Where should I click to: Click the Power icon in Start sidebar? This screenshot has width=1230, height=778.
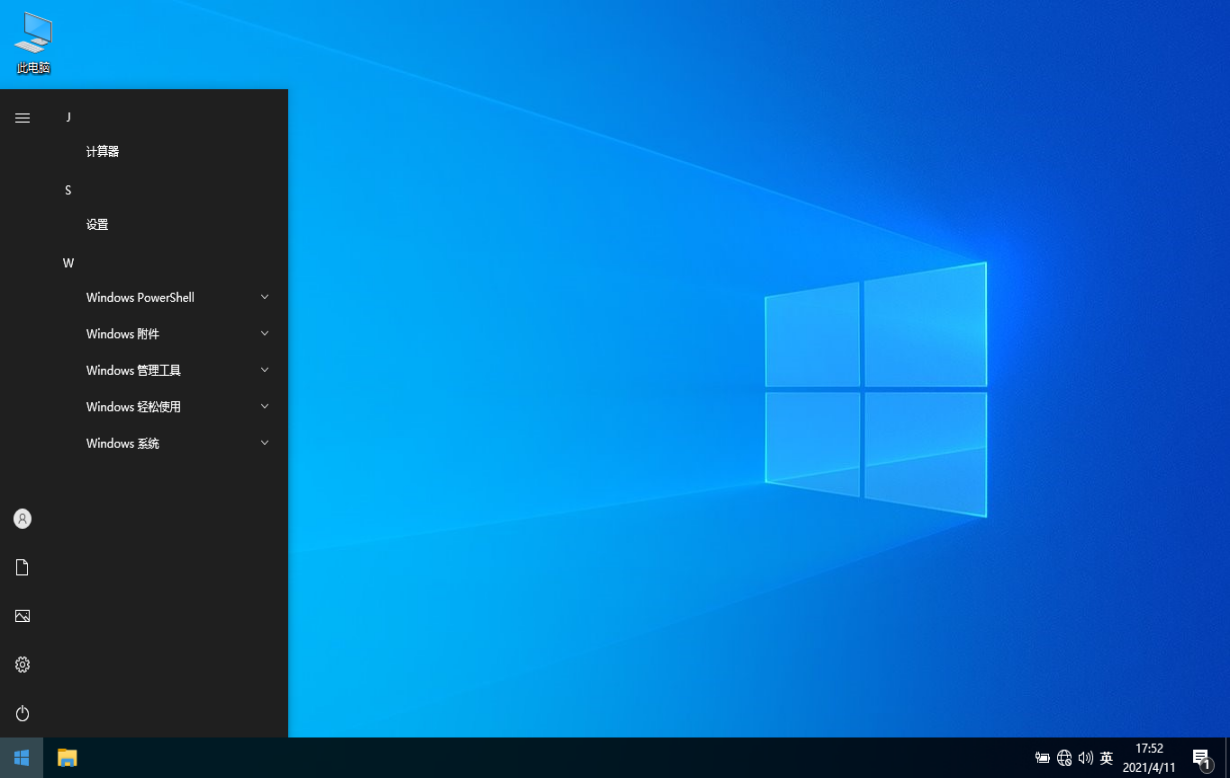coord(22,713)
